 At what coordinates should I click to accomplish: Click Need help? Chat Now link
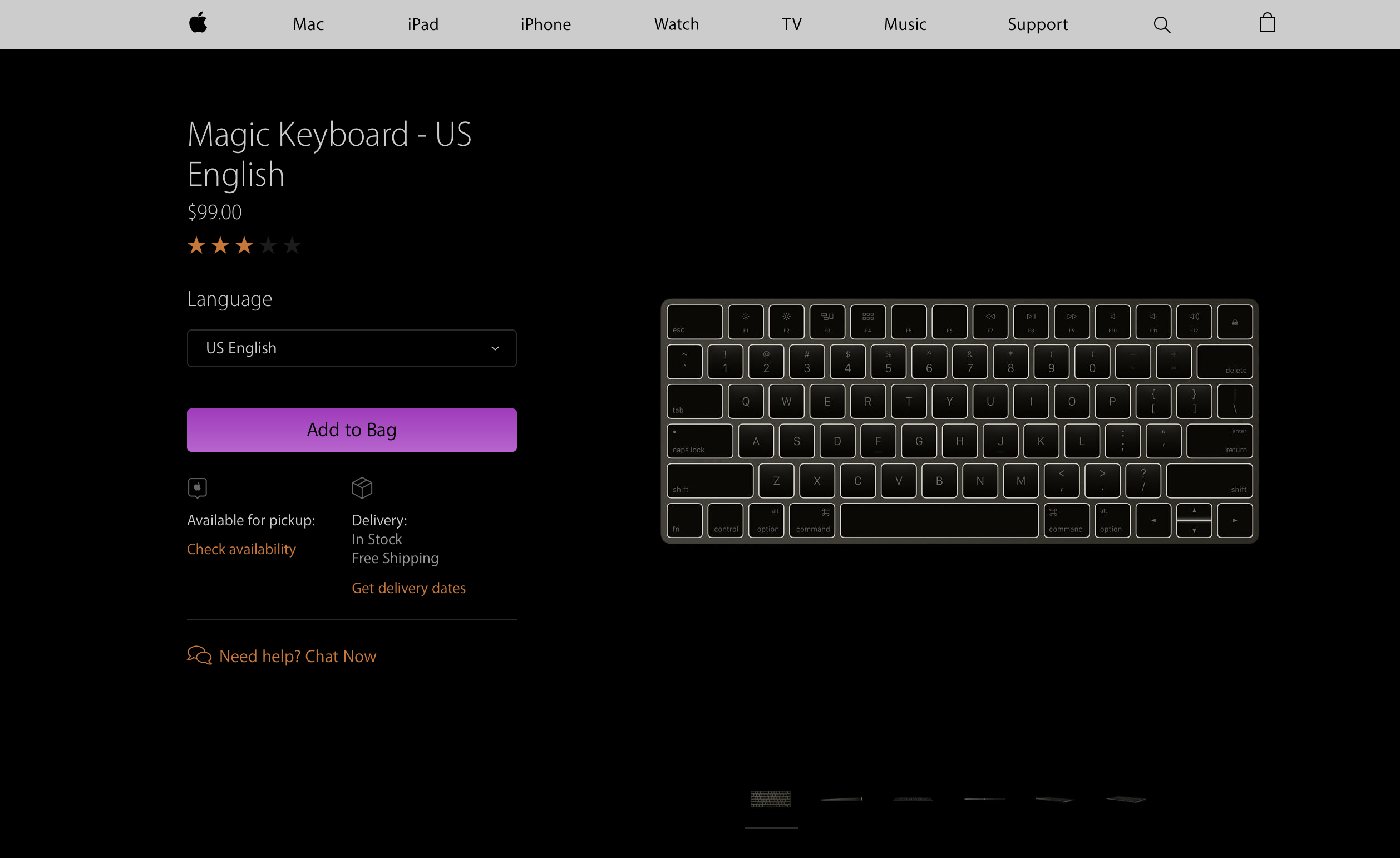coord(297,656)
